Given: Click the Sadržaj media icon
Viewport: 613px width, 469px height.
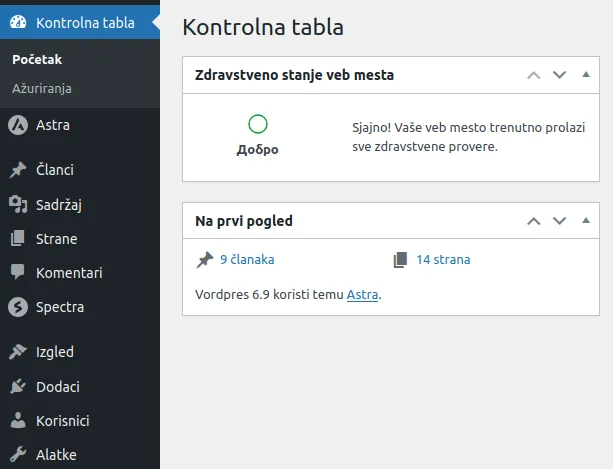Looking at the screenshot, I should (x=17, y=205).
